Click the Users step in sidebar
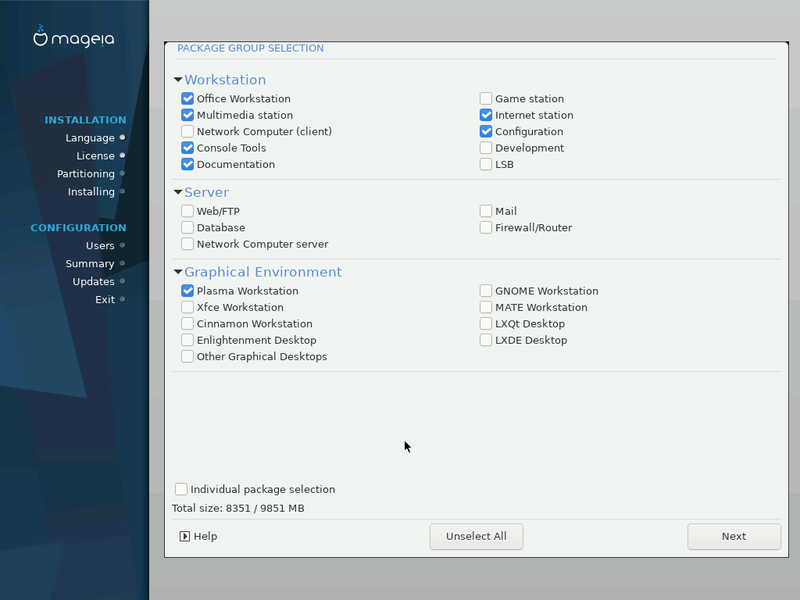800x600 pixels. tap(100, 245)
